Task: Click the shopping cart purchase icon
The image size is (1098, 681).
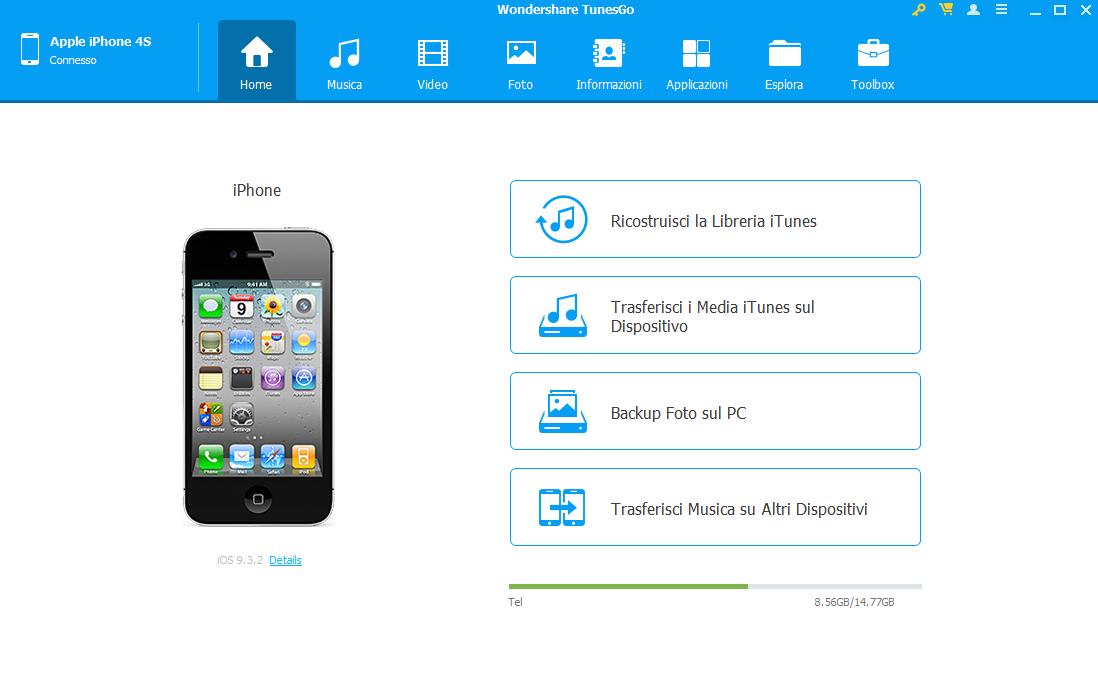Action: pos(946,10)
